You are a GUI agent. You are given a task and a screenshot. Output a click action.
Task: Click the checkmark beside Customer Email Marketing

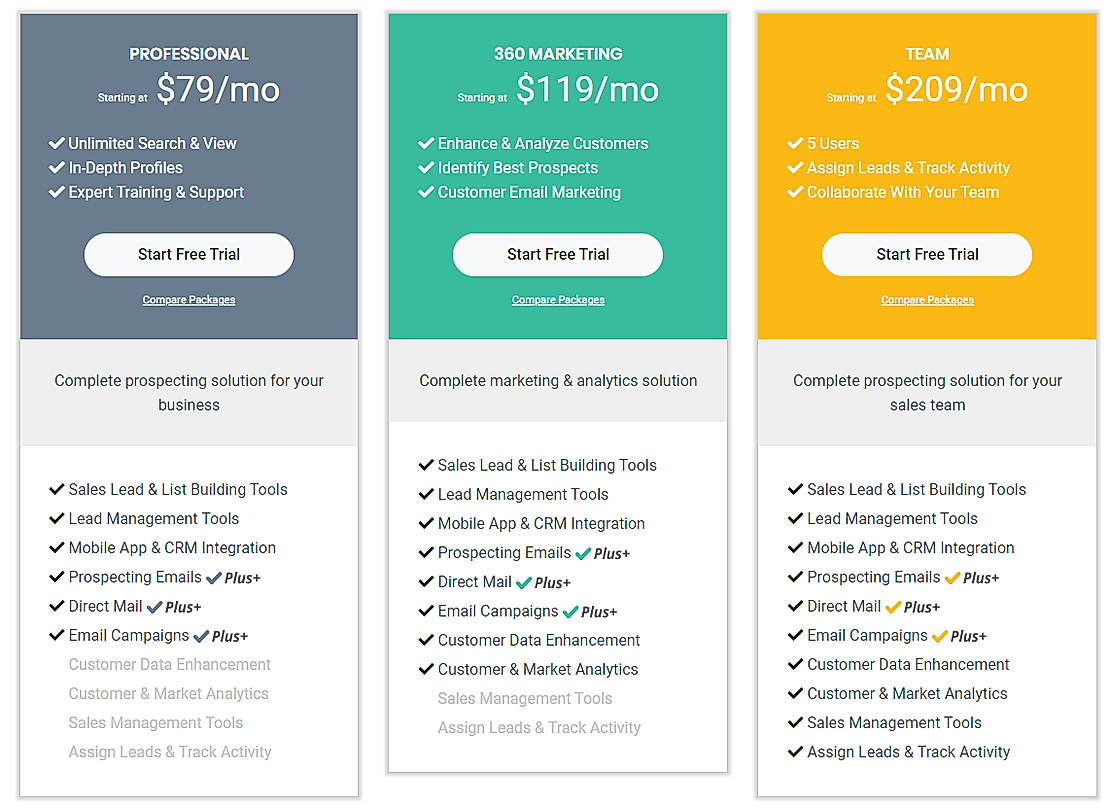[426, 192]
